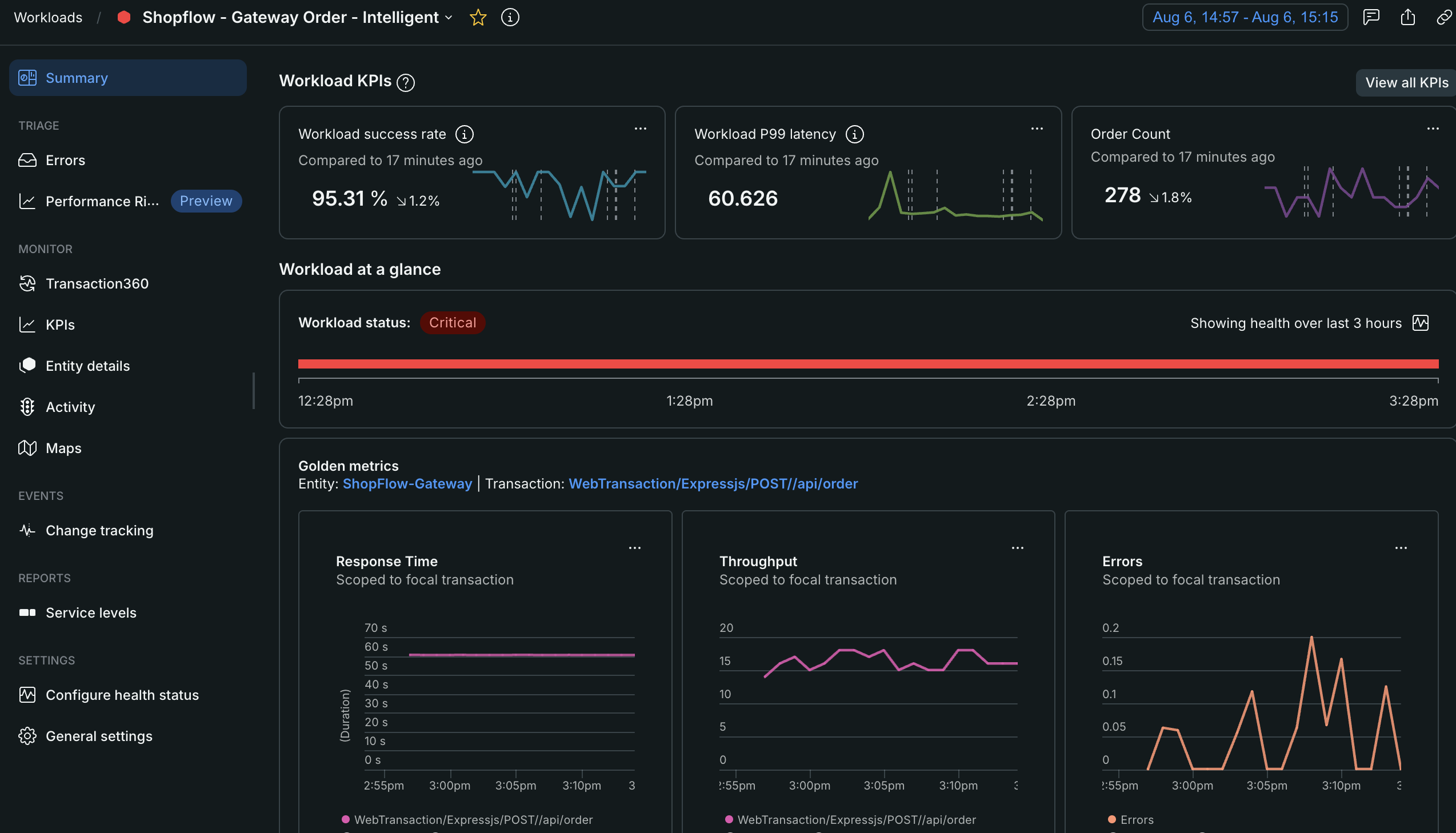The height and width of the screenshot is (833, 1456).
Task: Click the red critical status hexagon icon
Action: [x=123, y=17]
